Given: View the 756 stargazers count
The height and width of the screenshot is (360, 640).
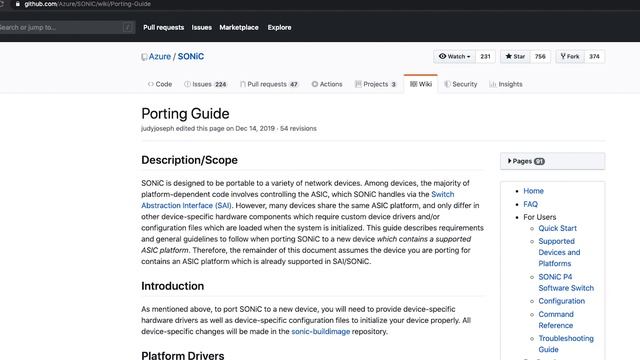Looking at the screenshot, I should point(540,56).
